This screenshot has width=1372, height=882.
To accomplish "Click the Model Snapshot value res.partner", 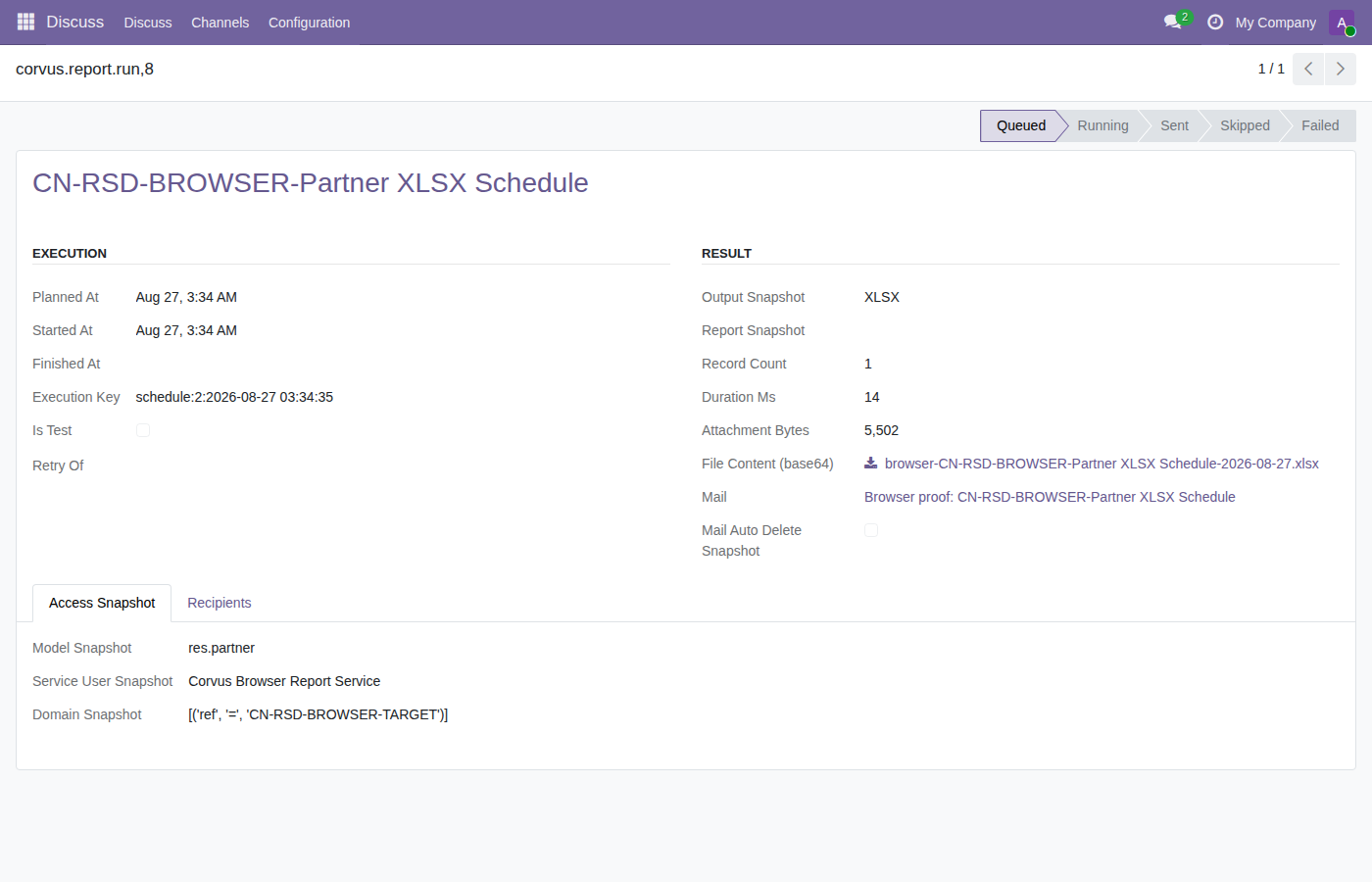I will pos(221,648).
